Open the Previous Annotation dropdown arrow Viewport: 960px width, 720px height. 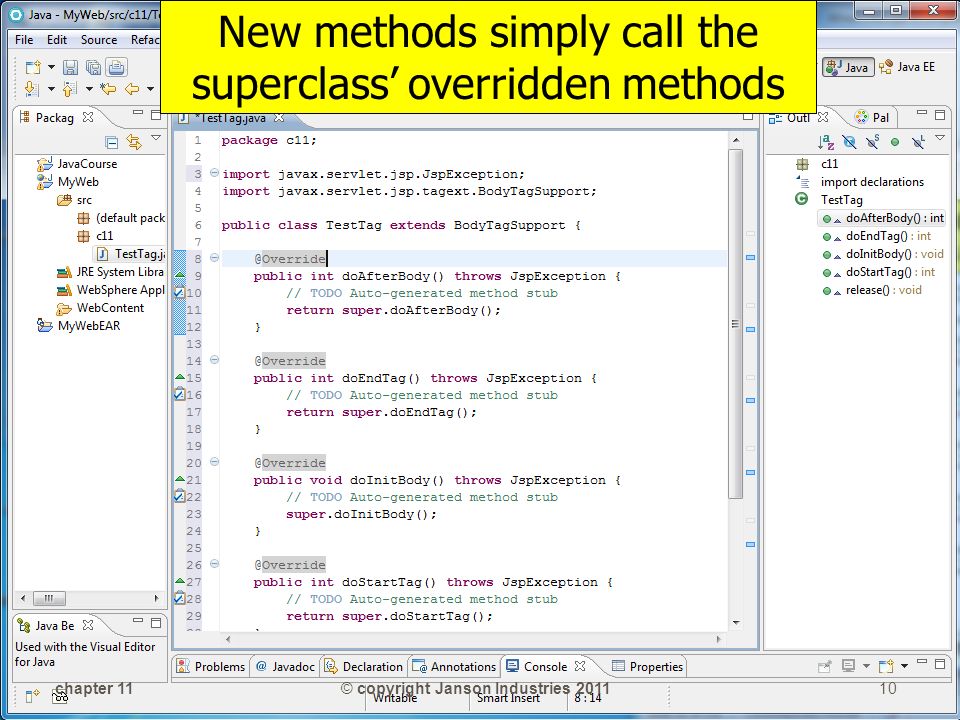pyautogui.click(x=89, y=89)
